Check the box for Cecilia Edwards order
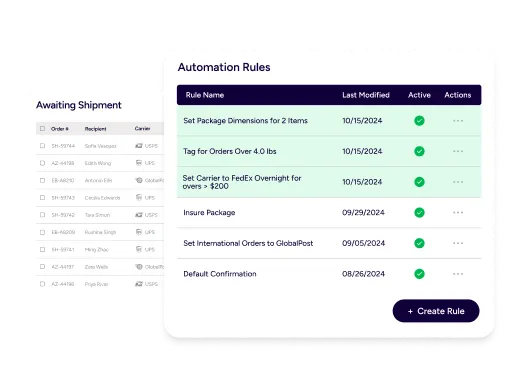 (42, 198)
